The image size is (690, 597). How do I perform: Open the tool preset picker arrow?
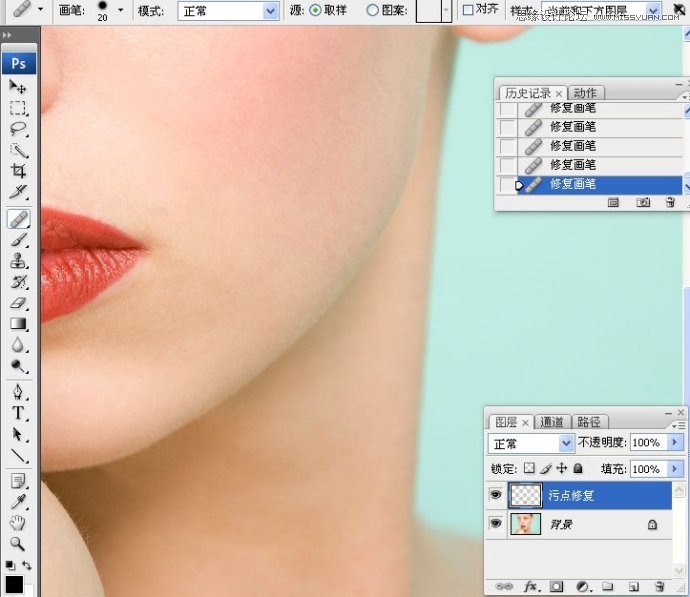(40, 9)
